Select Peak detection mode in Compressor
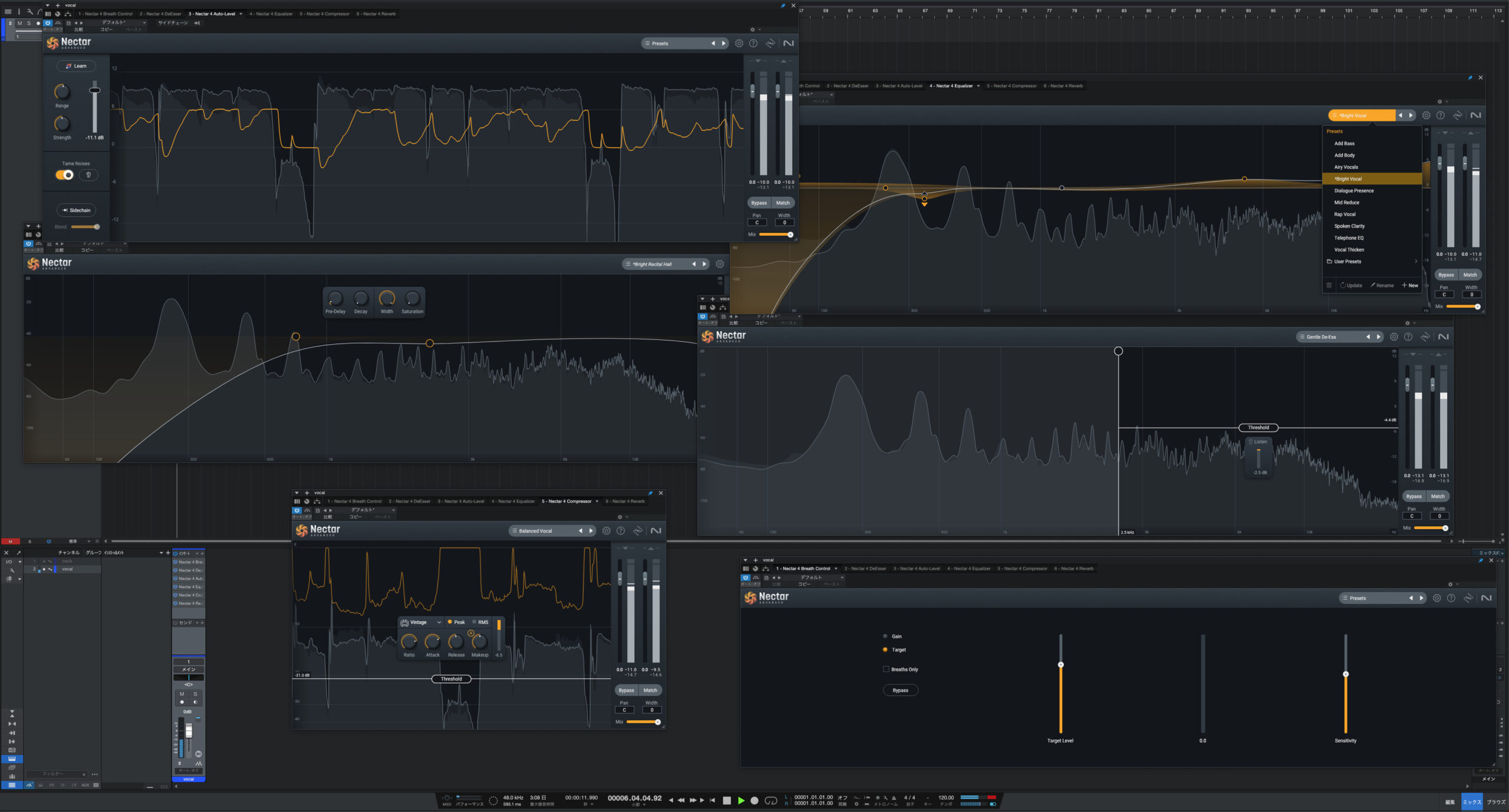The width and height of the screenshot is (1509, 812). coord(456,623)
